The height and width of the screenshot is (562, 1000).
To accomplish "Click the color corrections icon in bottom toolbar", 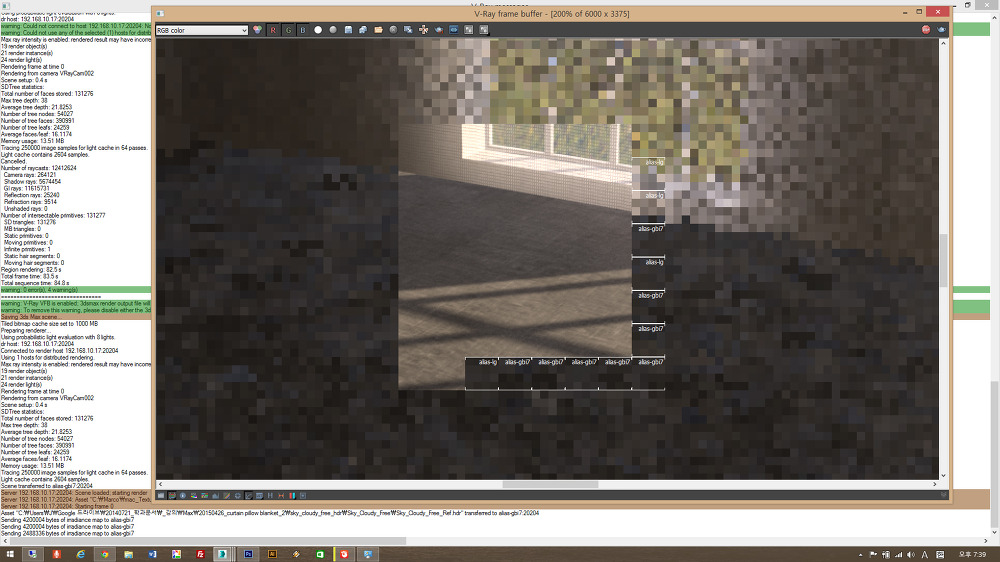I will point(171,495).
